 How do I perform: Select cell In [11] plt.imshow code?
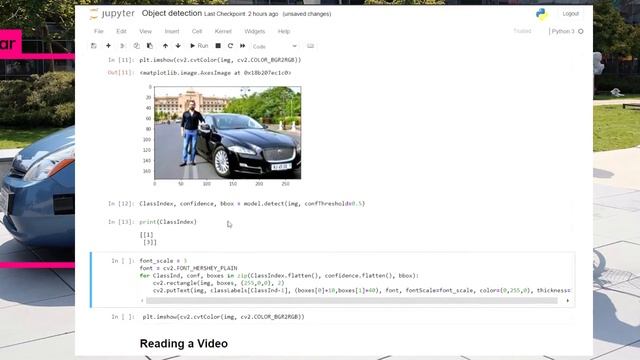click(220, 60)
